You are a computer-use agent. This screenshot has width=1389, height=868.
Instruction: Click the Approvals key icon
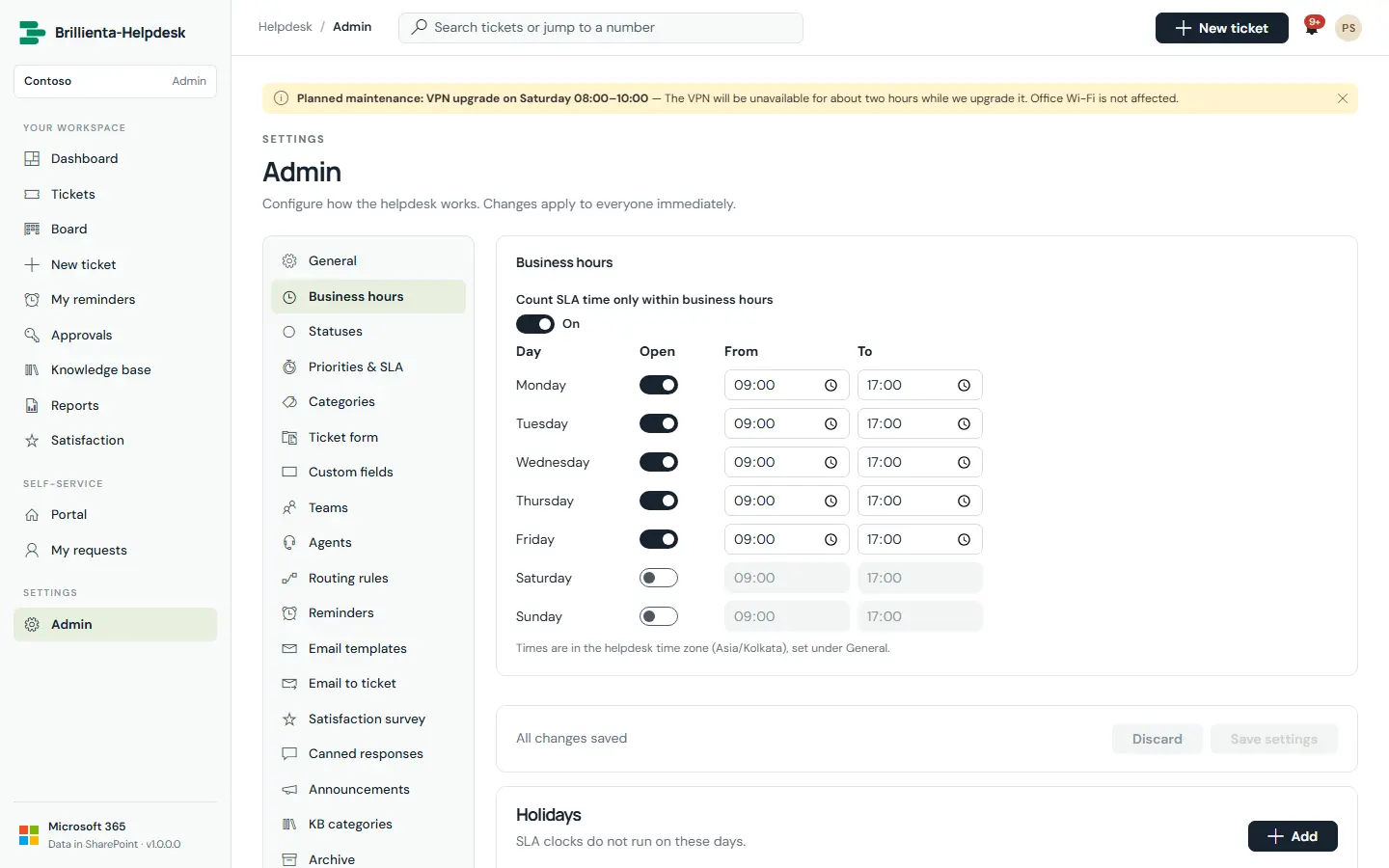[32, 335]
